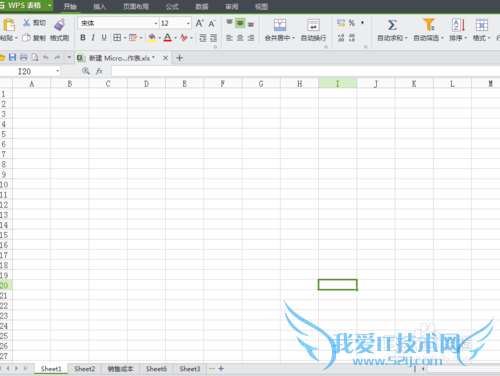Save the workbook with floppy icon
500x376 pixels.
[12, 57]
